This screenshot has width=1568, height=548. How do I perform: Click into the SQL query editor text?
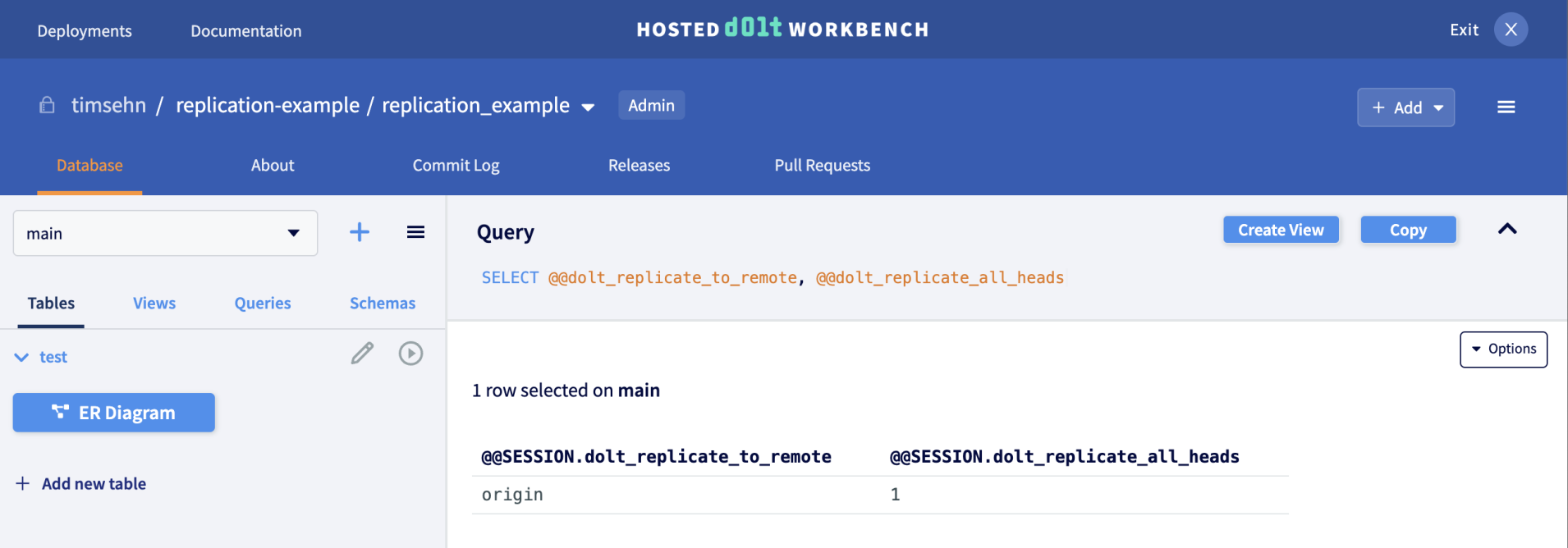(x=773, y=278)
